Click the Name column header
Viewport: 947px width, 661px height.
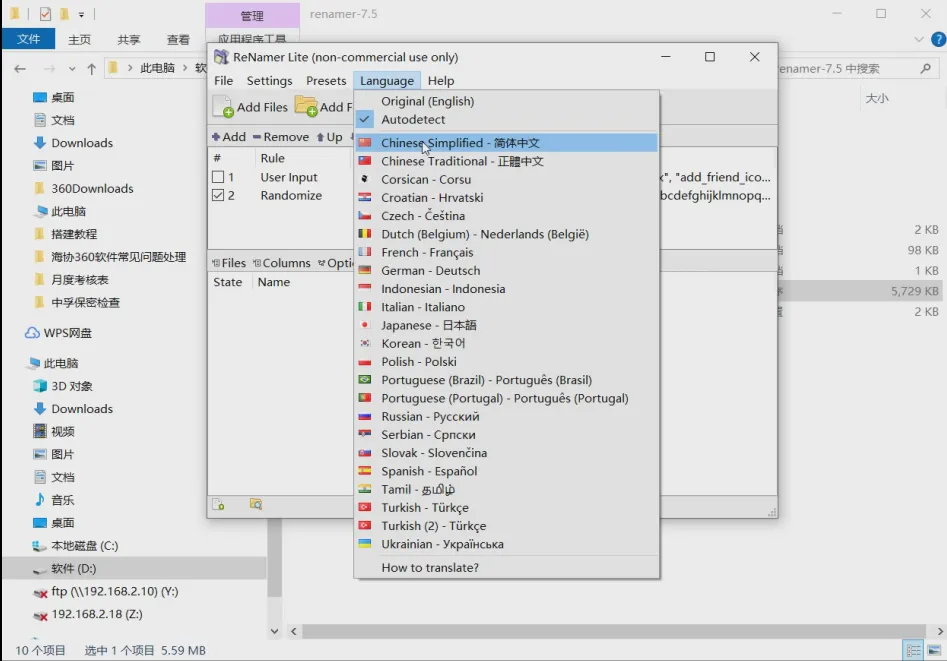click(x=274, y=282)
